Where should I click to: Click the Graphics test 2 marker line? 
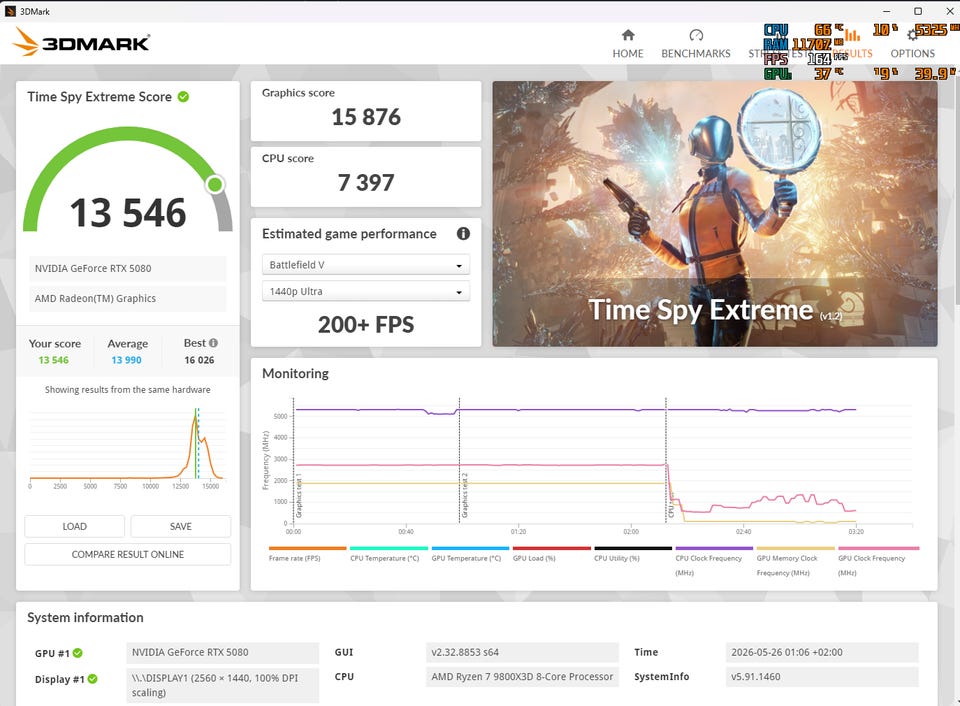tap(459, 460)
